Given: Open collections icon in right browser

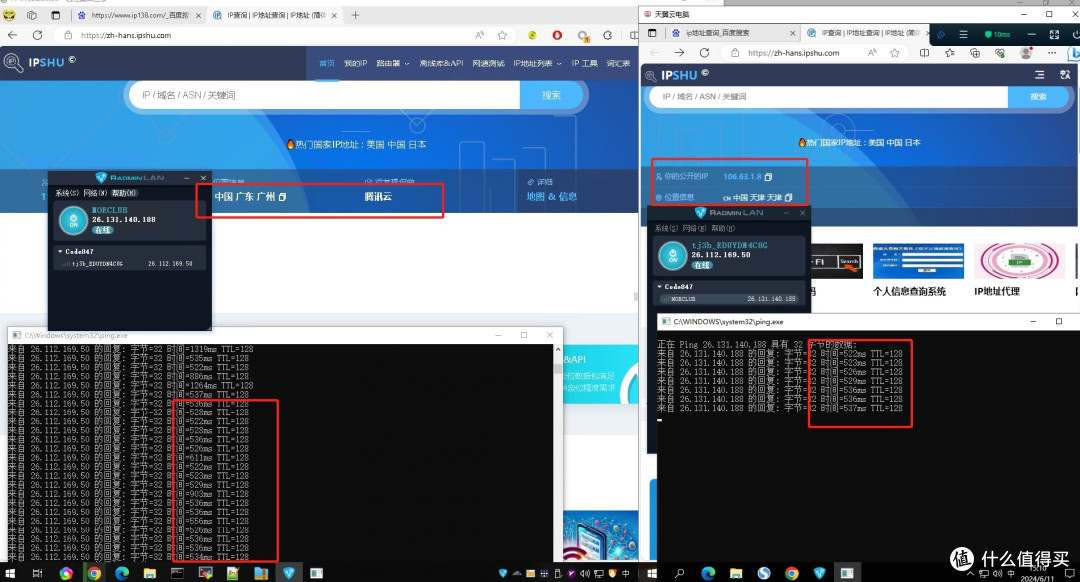Looking at the screenshot, I should pos(975,52).
